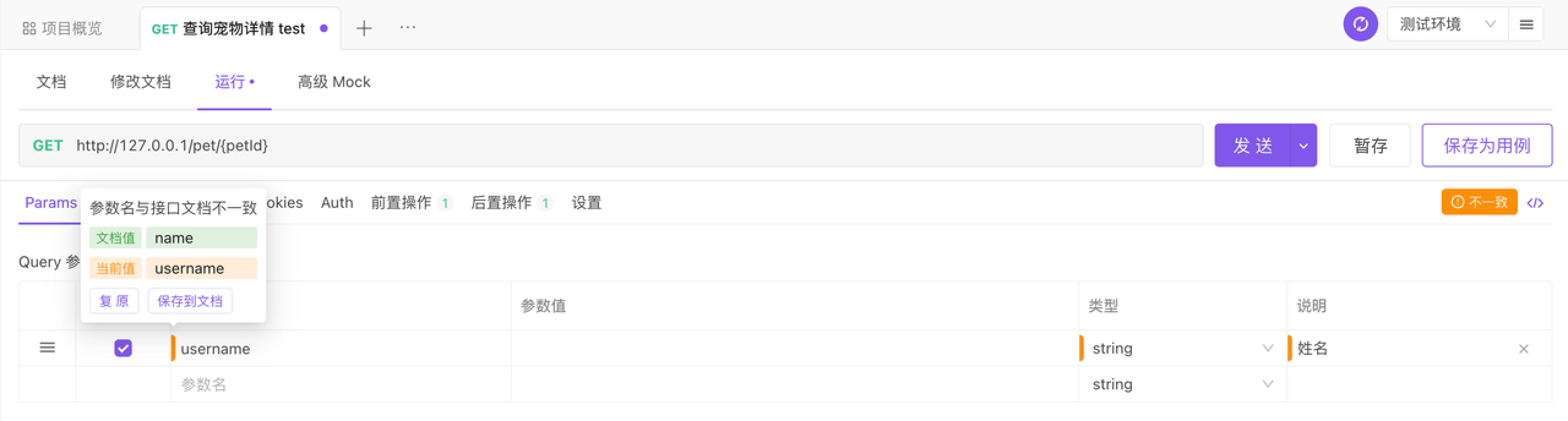Open the tab overflow ellipsis menu

[x=407, y=28]
